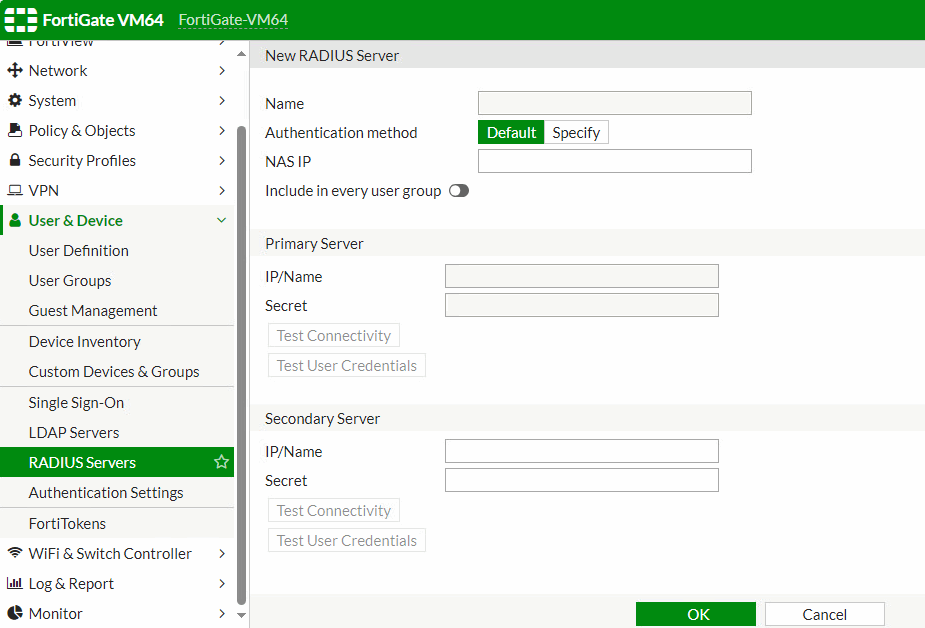Click Secondary Server Test User Credentials
This screenshot has height=628, width=925.
tap(347, 540)
